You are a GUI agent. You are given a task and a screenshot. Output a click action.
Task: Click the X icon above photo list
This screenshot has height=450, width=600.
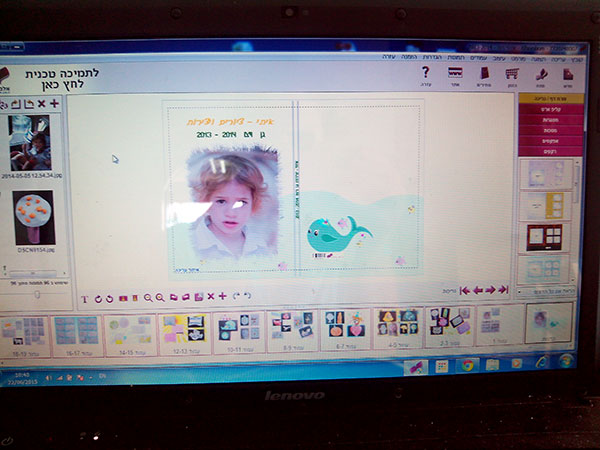[x=42, y=104]
